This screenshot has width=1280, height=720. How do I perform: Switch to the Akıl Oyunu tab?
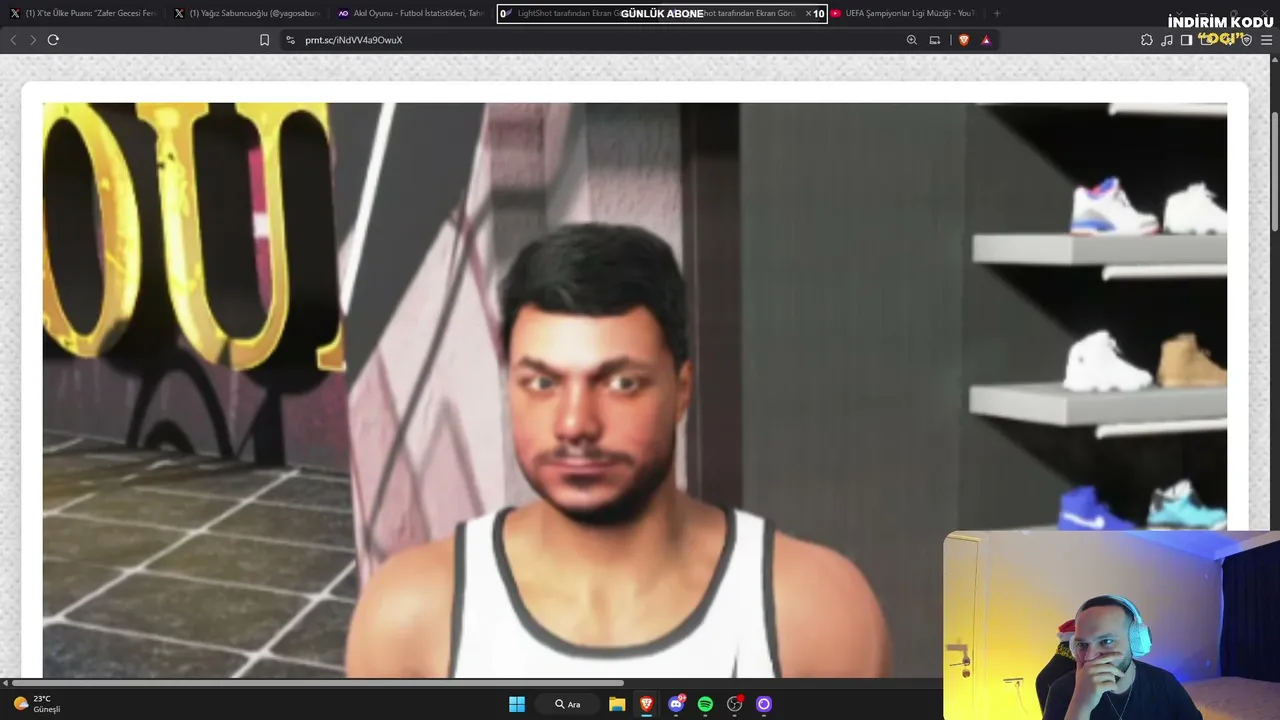[412, 13]
